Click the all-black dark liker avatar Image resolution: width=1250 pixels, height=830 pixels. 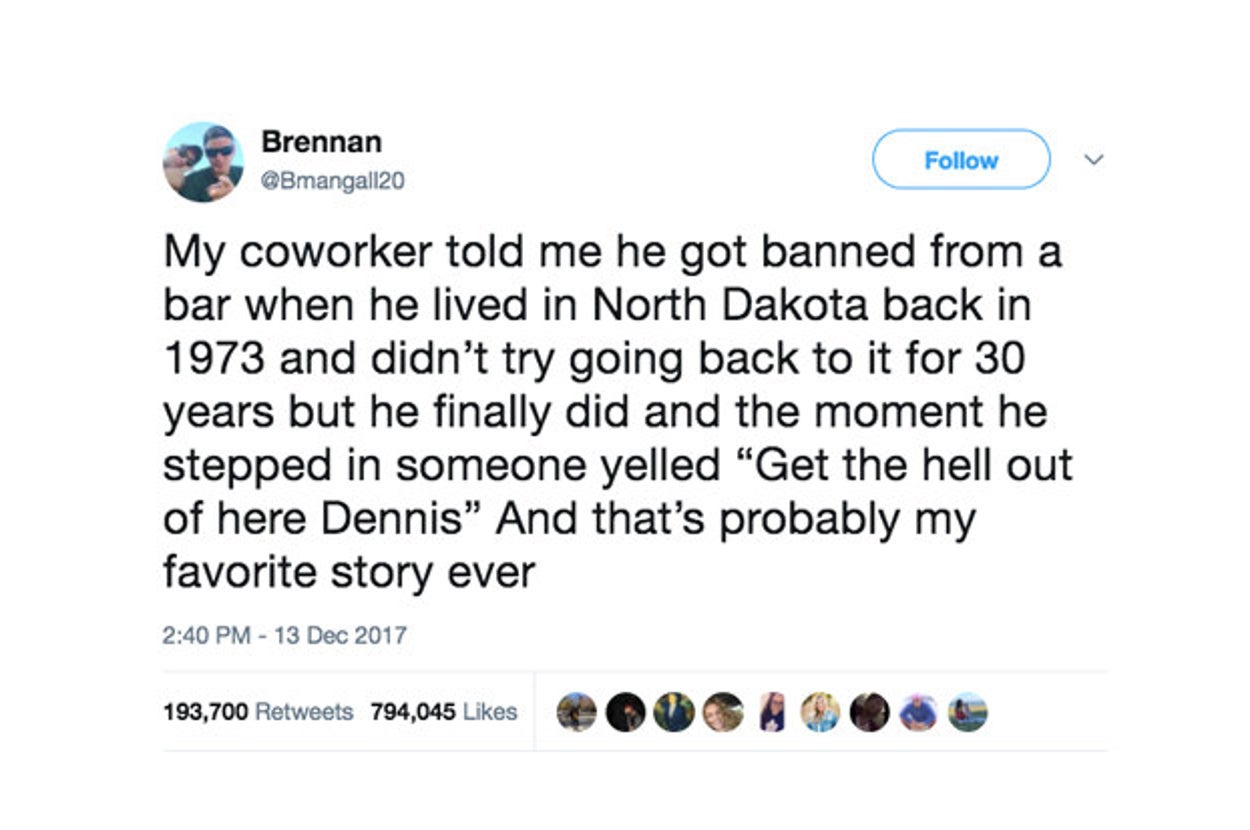coord(626,712)
